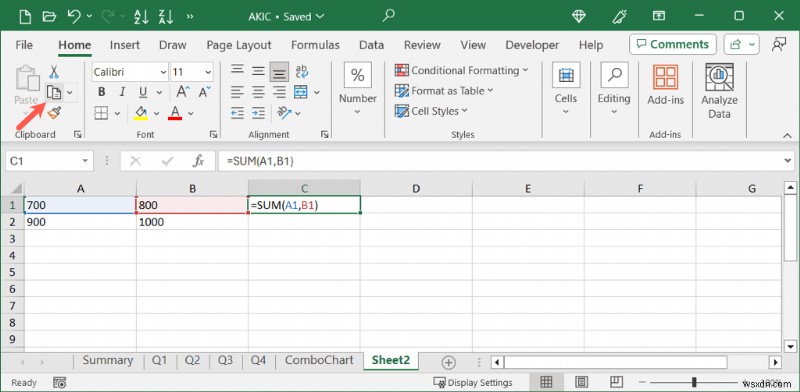This screenshot has width=800, height=392.
Task: Click the Analyze Data icon
Action: coord(719,78)
